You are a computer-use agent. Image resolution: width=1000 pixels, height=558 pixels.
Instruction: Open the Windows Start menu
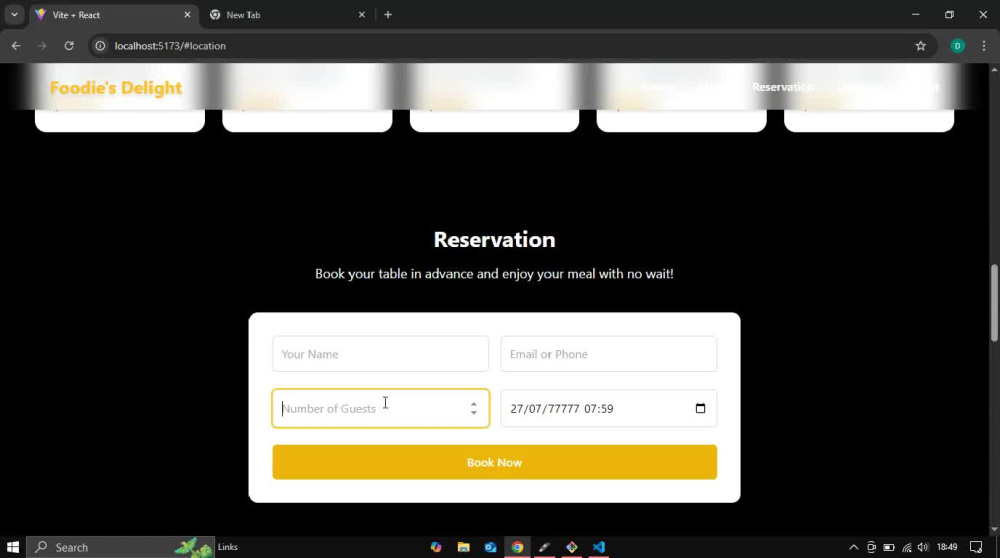(13, 547)
